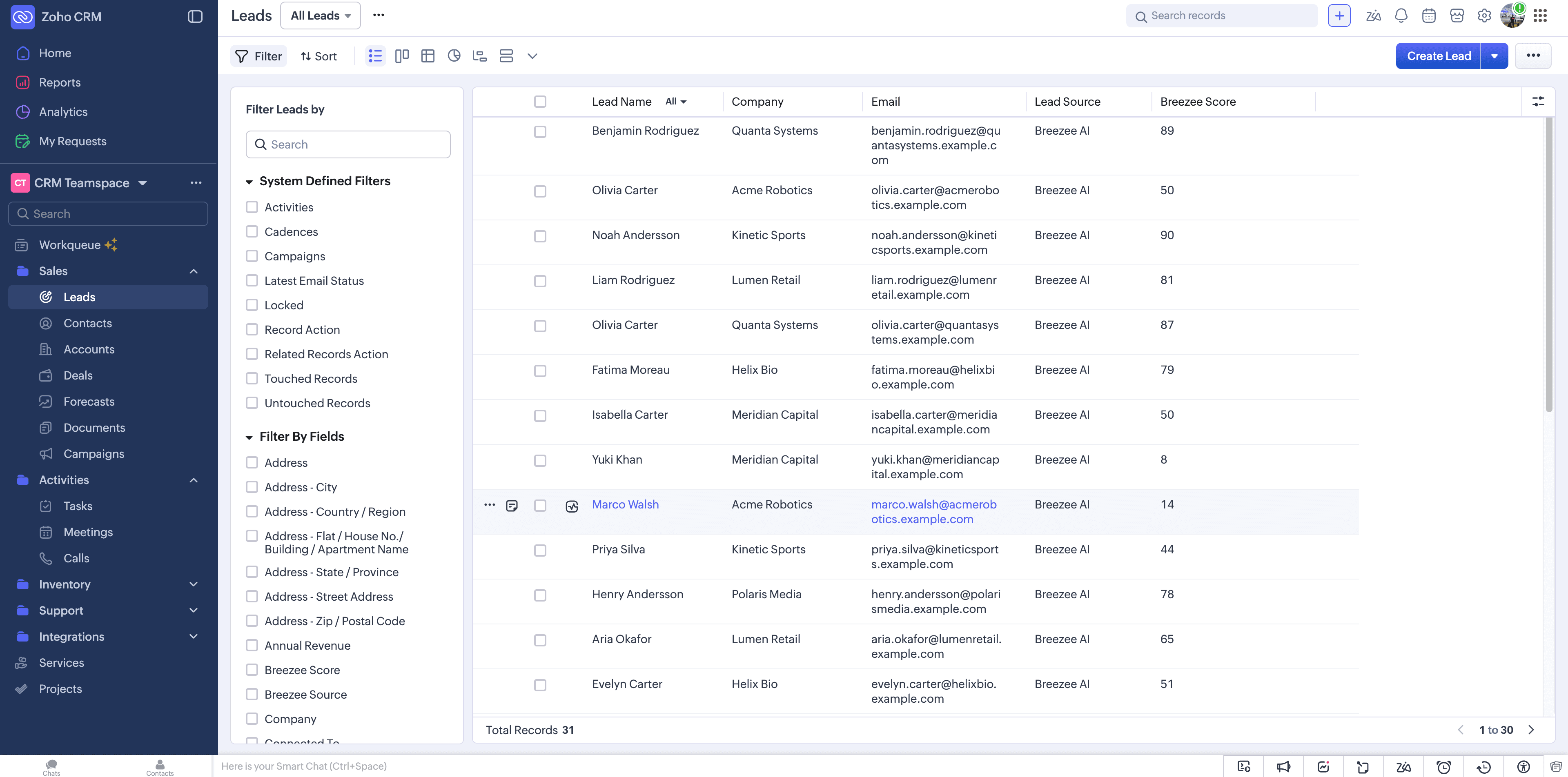This screenshot has width=1568, height=777.
Task: Enable the Breezee Score field filter
Action: [252, 669]
